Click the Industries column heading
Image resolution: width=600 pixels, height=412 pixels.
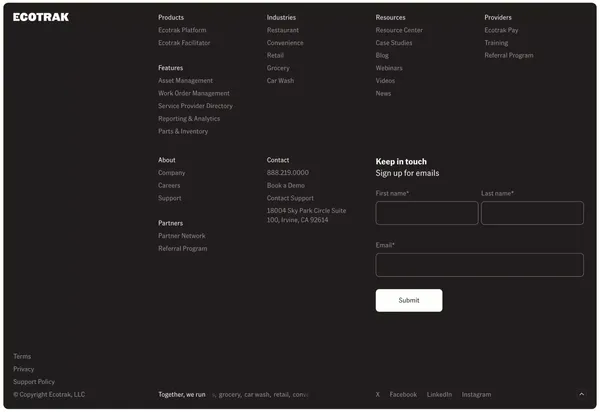[281, 17]
